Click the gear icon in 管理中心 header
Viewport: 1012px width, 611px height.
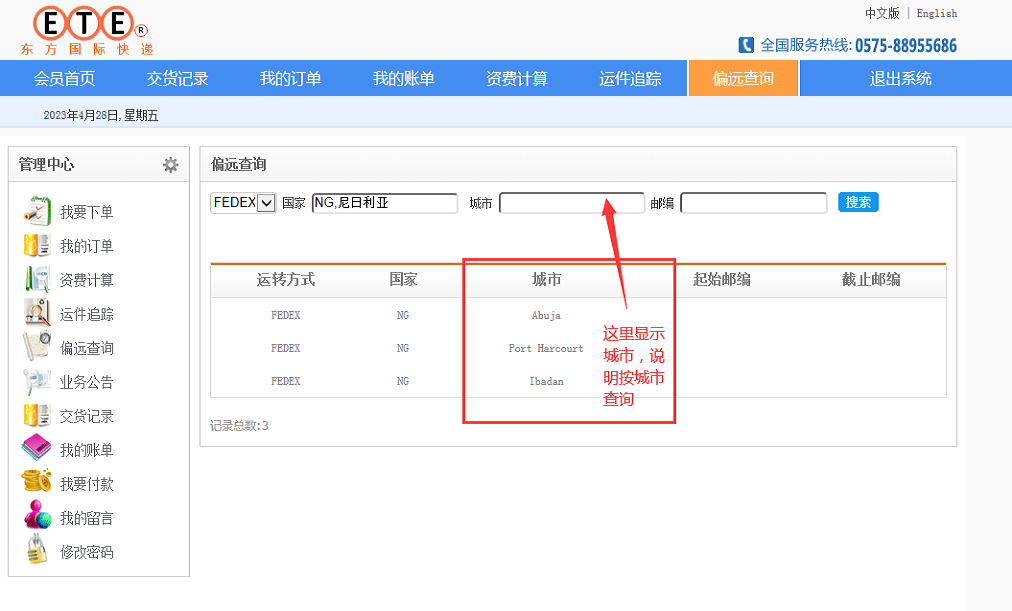point(170,165)
